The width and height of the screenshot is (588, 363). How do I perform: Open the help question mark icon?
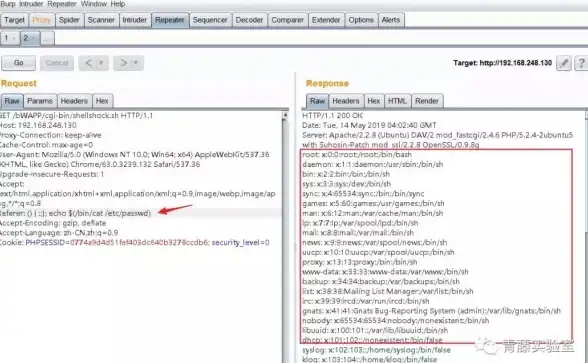581,63
